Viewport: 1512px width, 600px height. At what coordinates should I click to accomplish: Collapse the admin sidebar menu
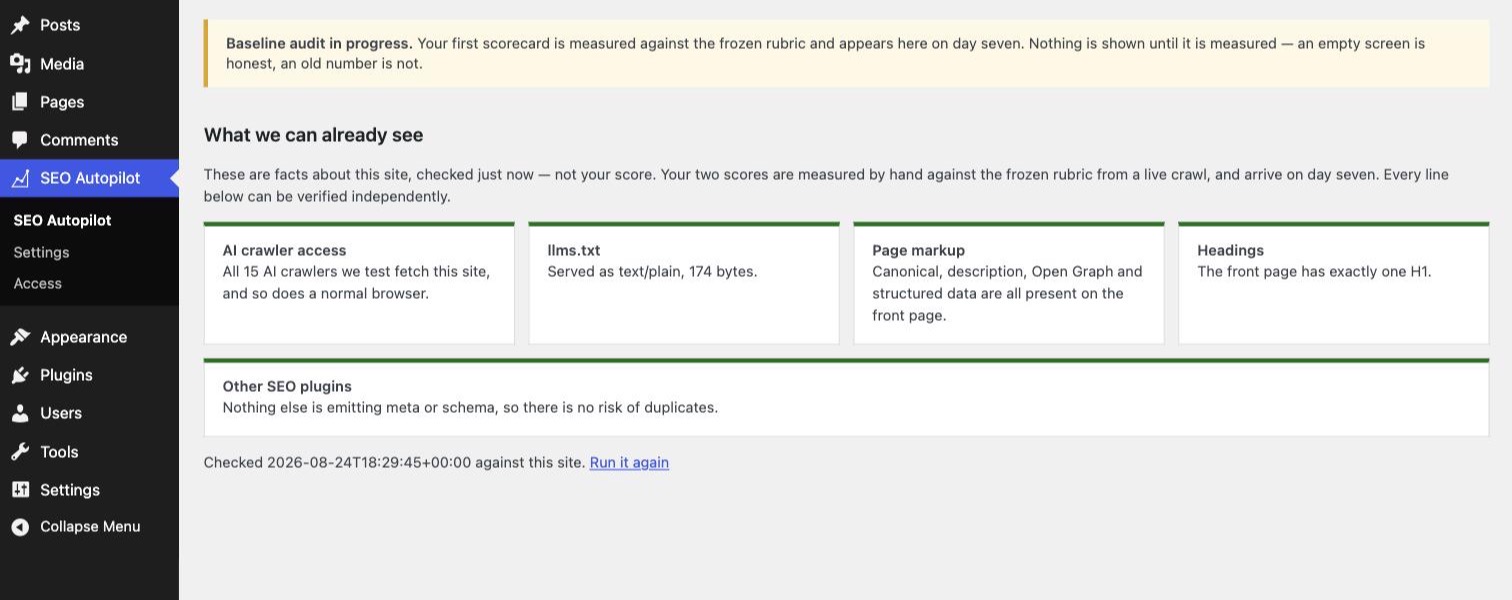point(89,527)
